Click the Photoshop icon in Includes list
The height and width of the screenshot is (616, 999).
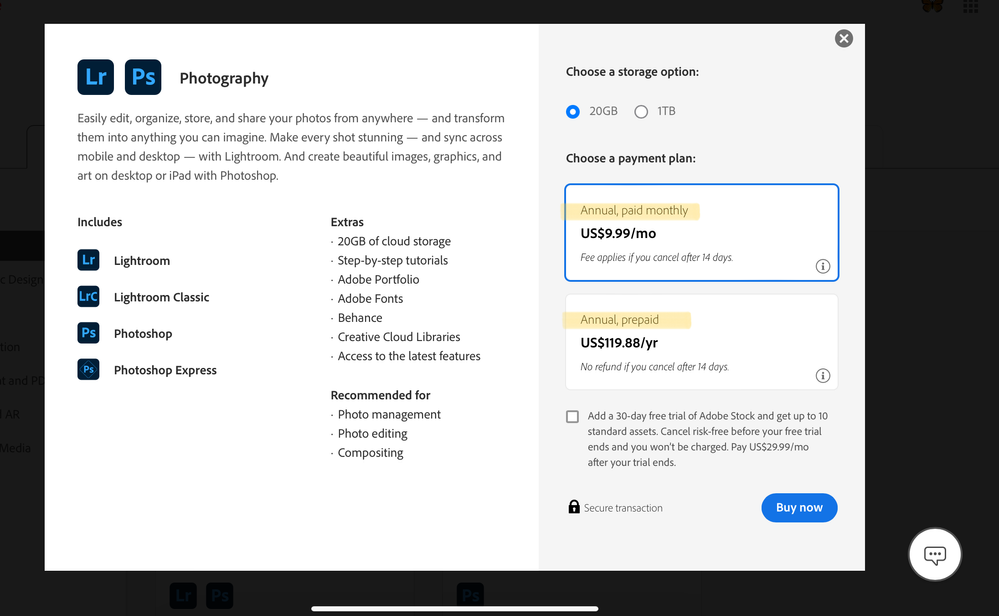point(89,333)
